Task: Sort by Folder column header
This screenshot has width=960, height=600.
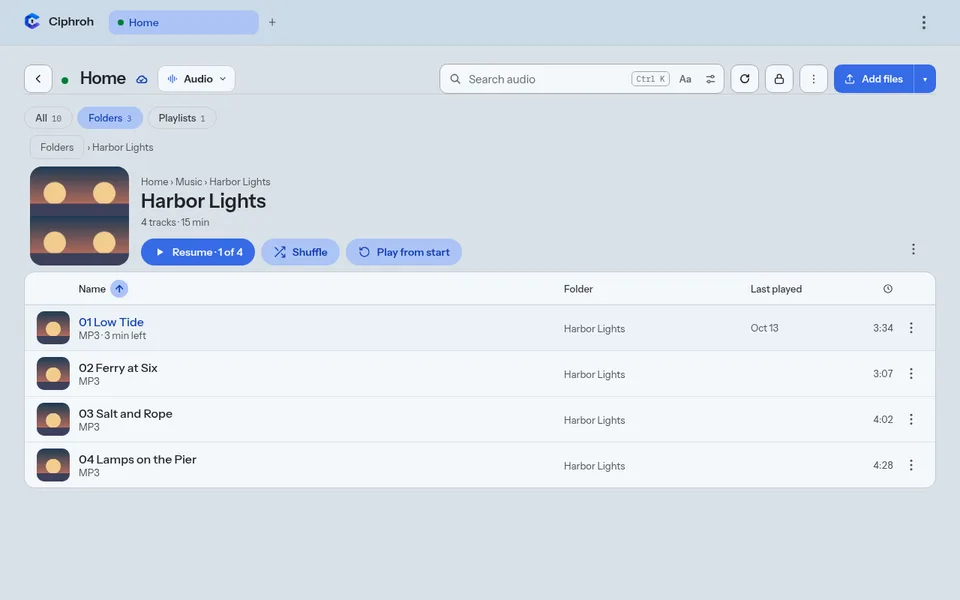Action: point(578,289)
